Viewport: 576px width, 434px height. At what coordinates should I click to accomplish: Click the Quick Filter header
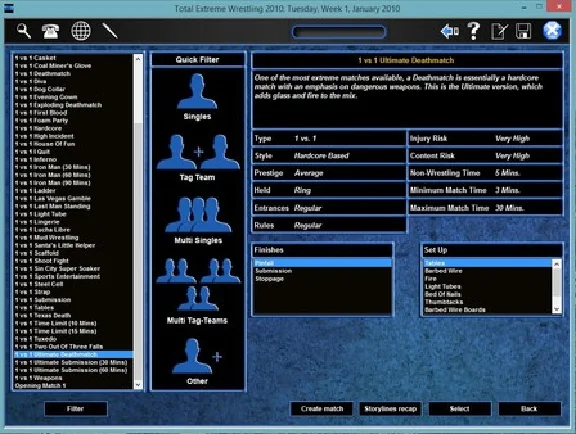pos(198,60)
